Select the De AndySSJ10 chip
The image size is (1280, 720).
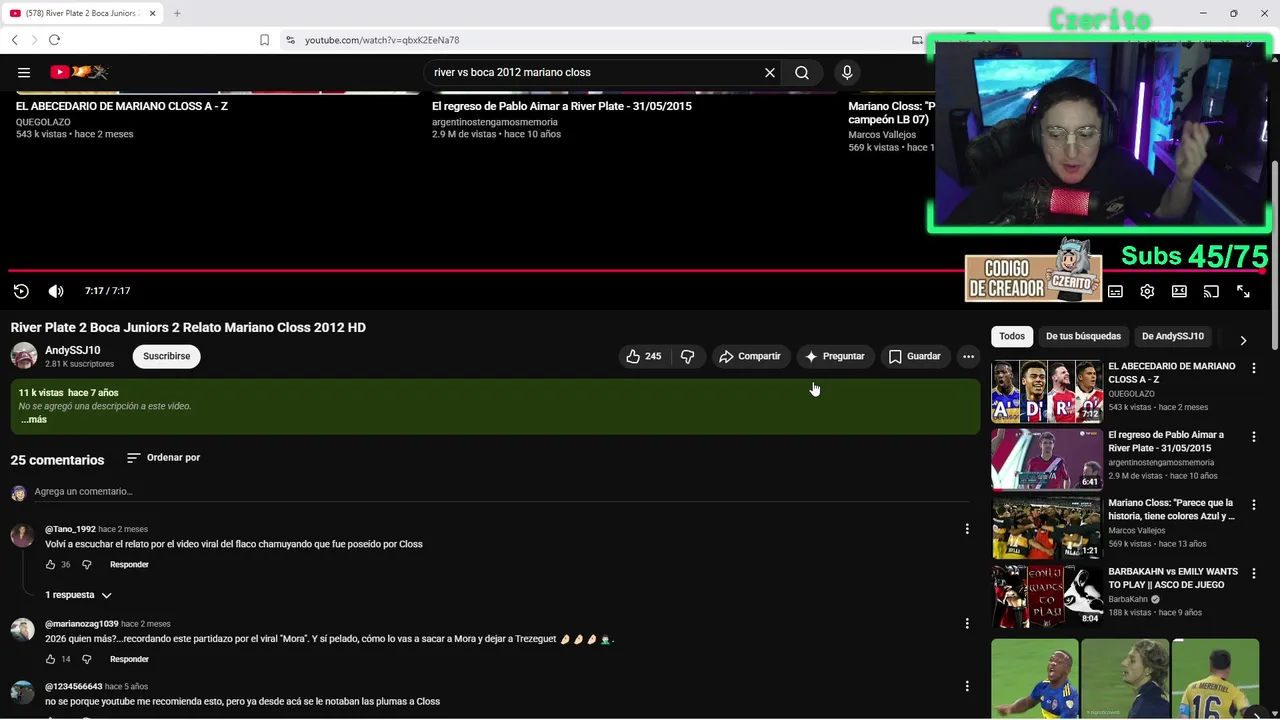point(1173,336)
